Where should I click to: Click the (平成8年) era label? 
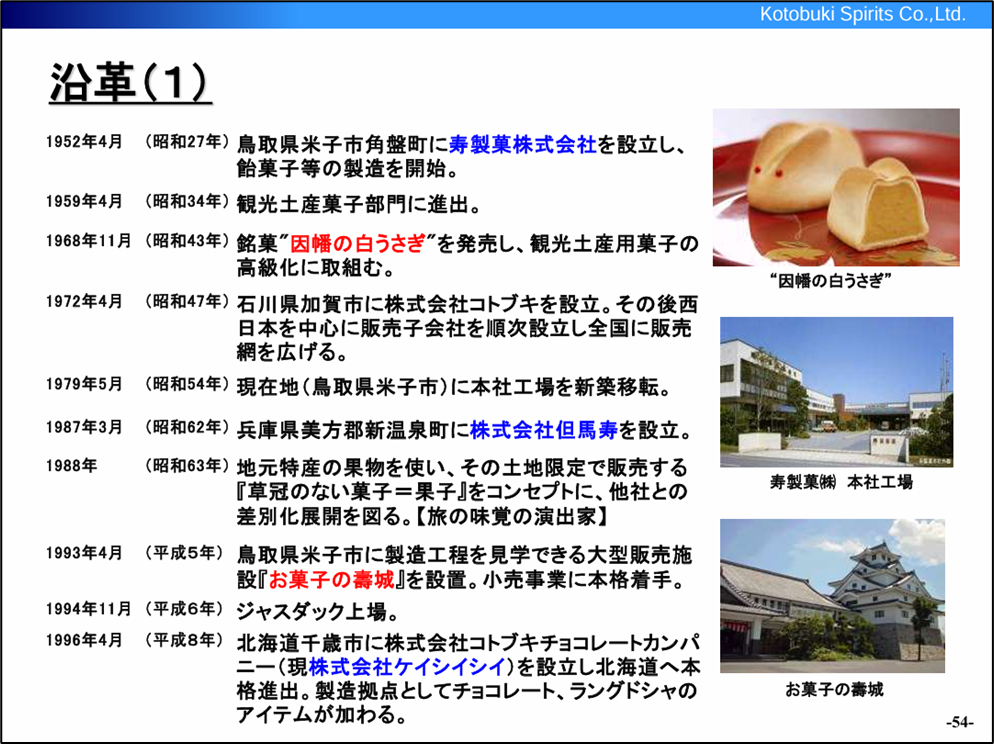[x=186, y=638]
